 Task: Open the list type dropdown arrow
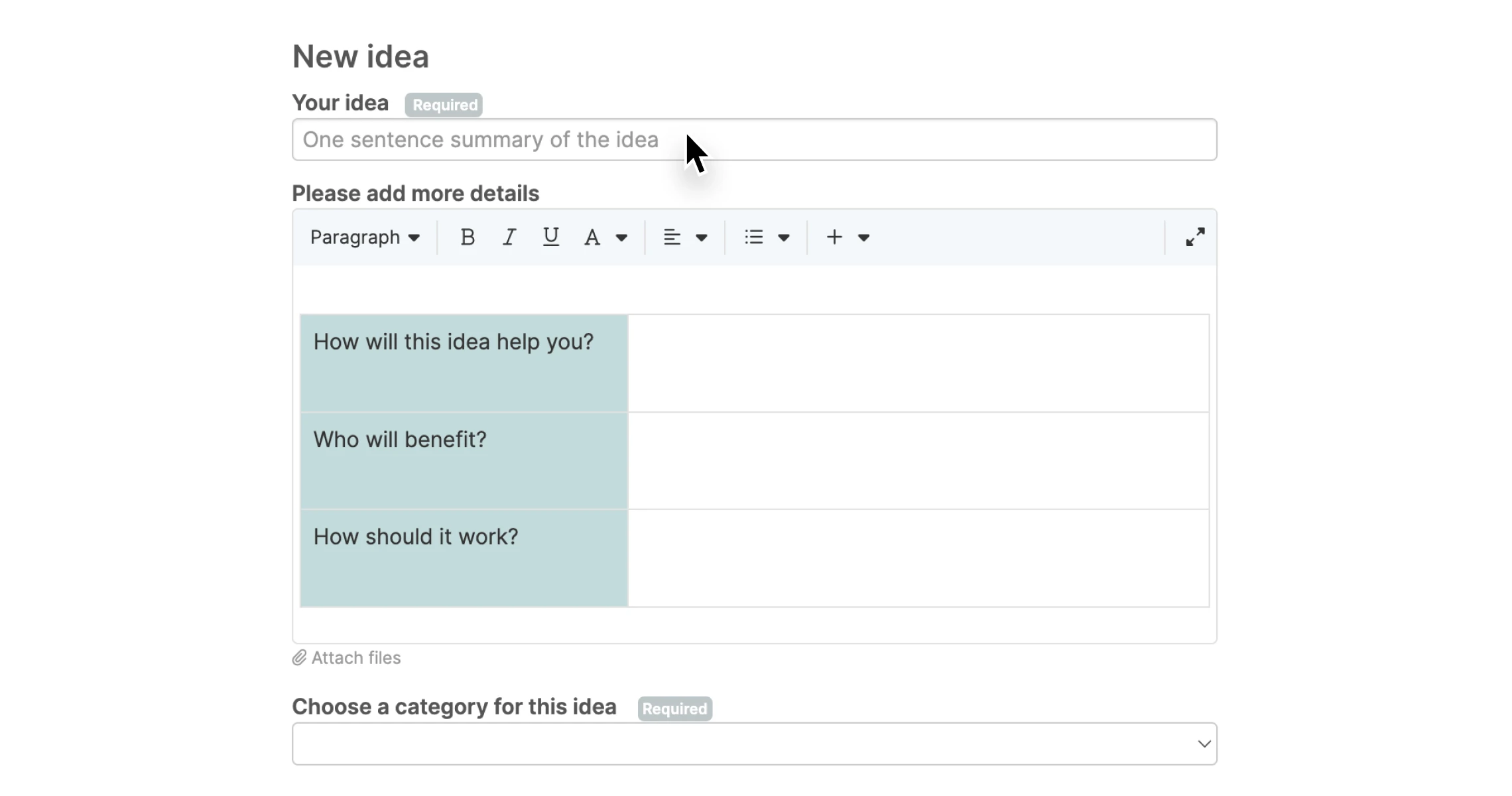(x=784, y=237)
